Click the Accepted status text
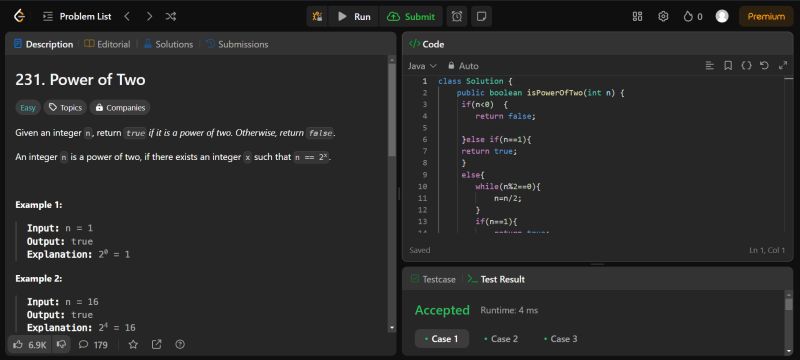 point(442,310)
